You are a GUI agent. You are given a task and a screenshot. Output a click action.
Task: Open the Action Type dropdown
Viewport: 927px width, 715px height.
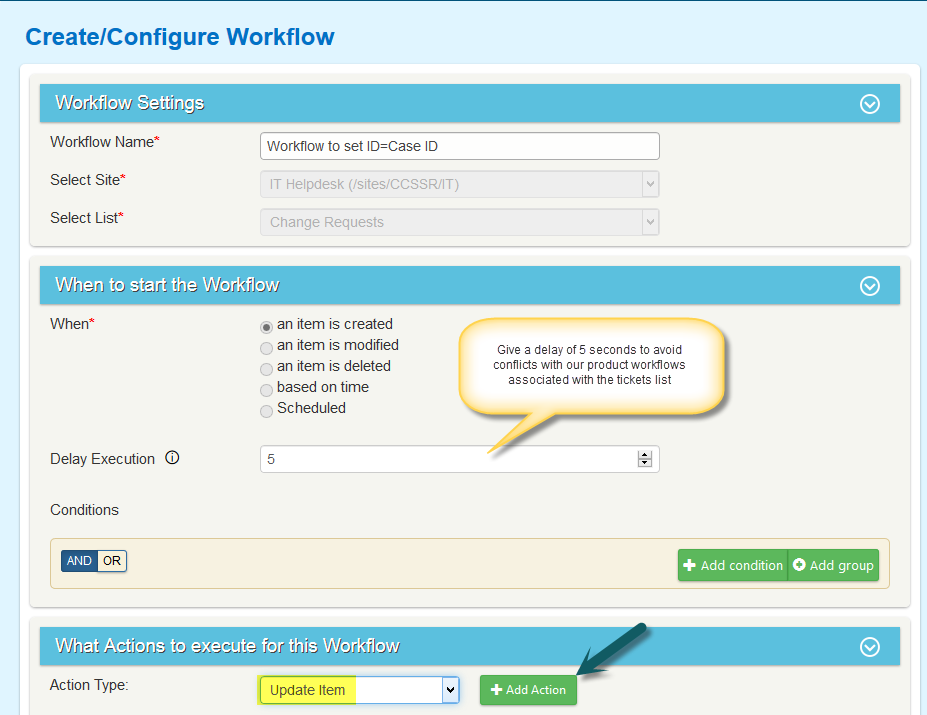pyautogui.click(x=359, y=690)
